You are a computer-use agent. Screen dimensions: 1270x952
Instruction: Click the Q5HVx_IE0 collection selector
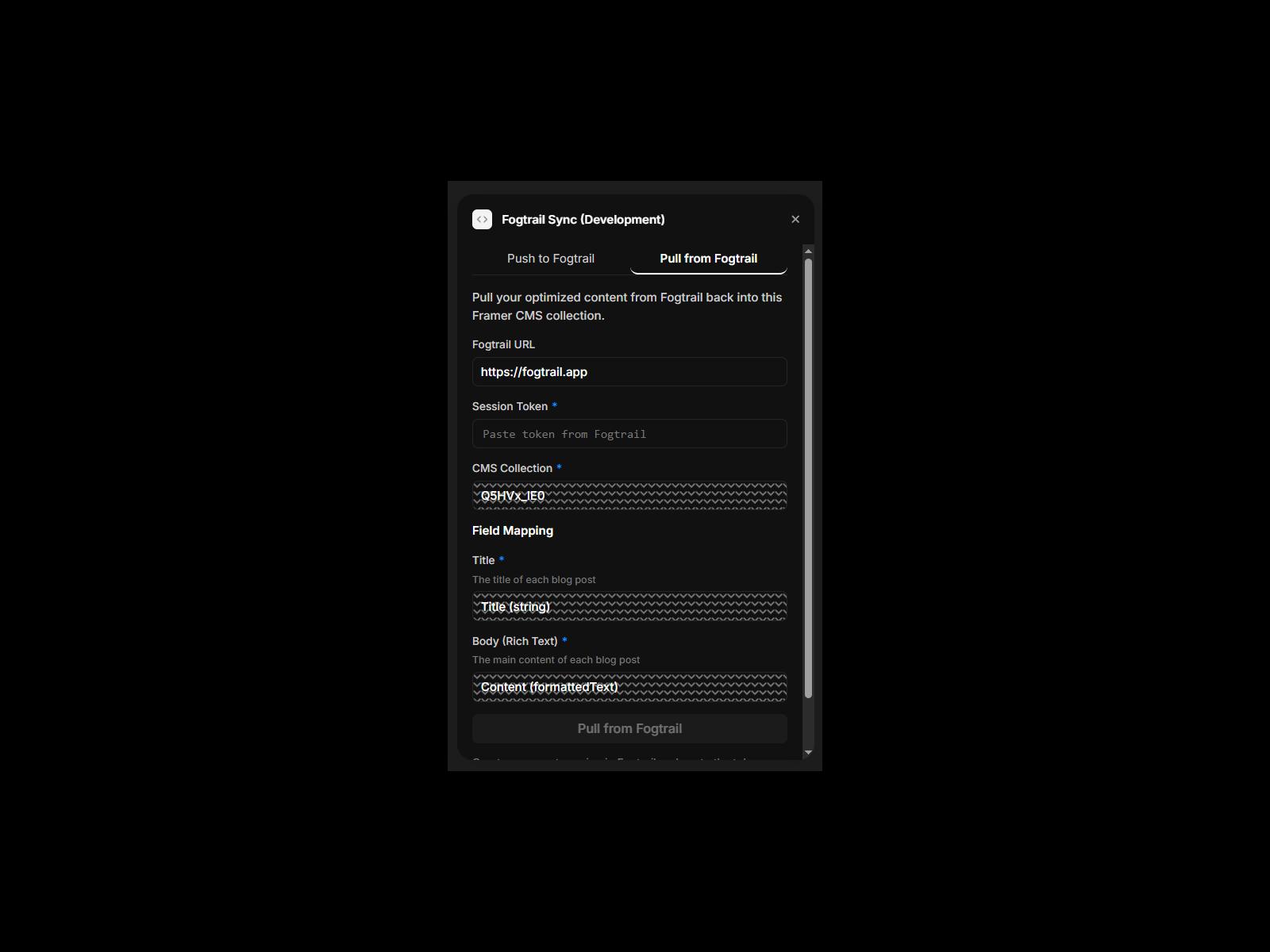(x=629, y=495)
